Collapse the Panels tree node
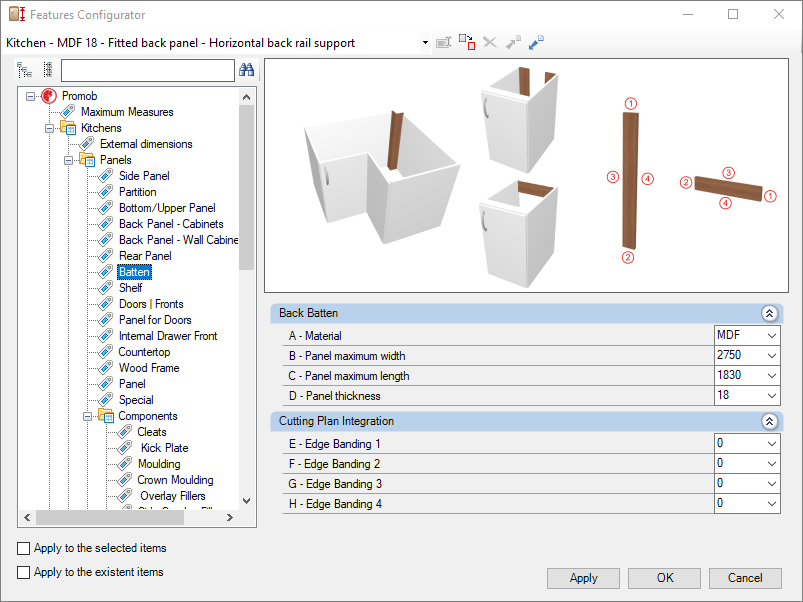Screen dimensions: 803x602 (68, 160)
